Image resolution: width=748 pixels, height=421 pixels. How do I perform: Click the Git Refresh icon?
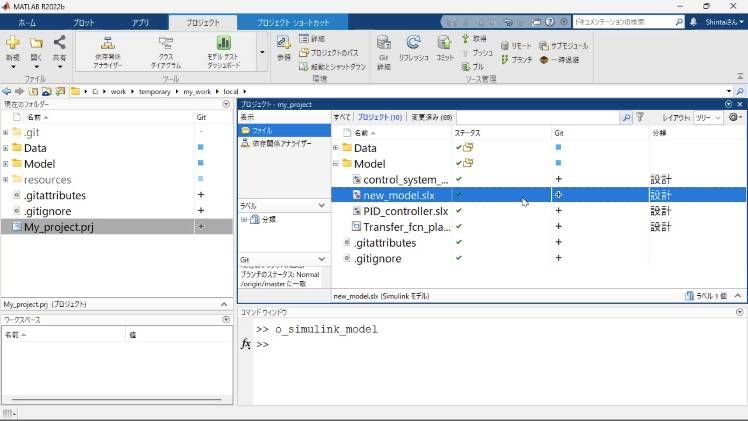tap(413, 48)
